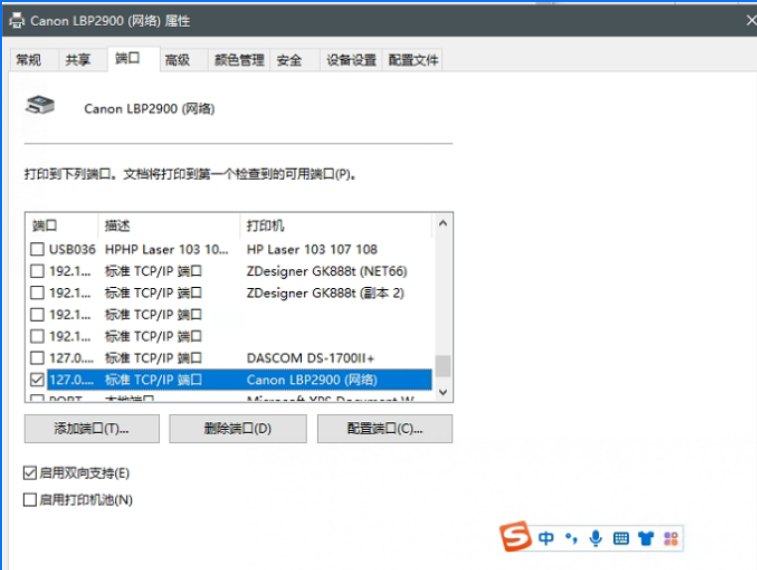Click the HPHP Laser 103 10... description cell

167,249
